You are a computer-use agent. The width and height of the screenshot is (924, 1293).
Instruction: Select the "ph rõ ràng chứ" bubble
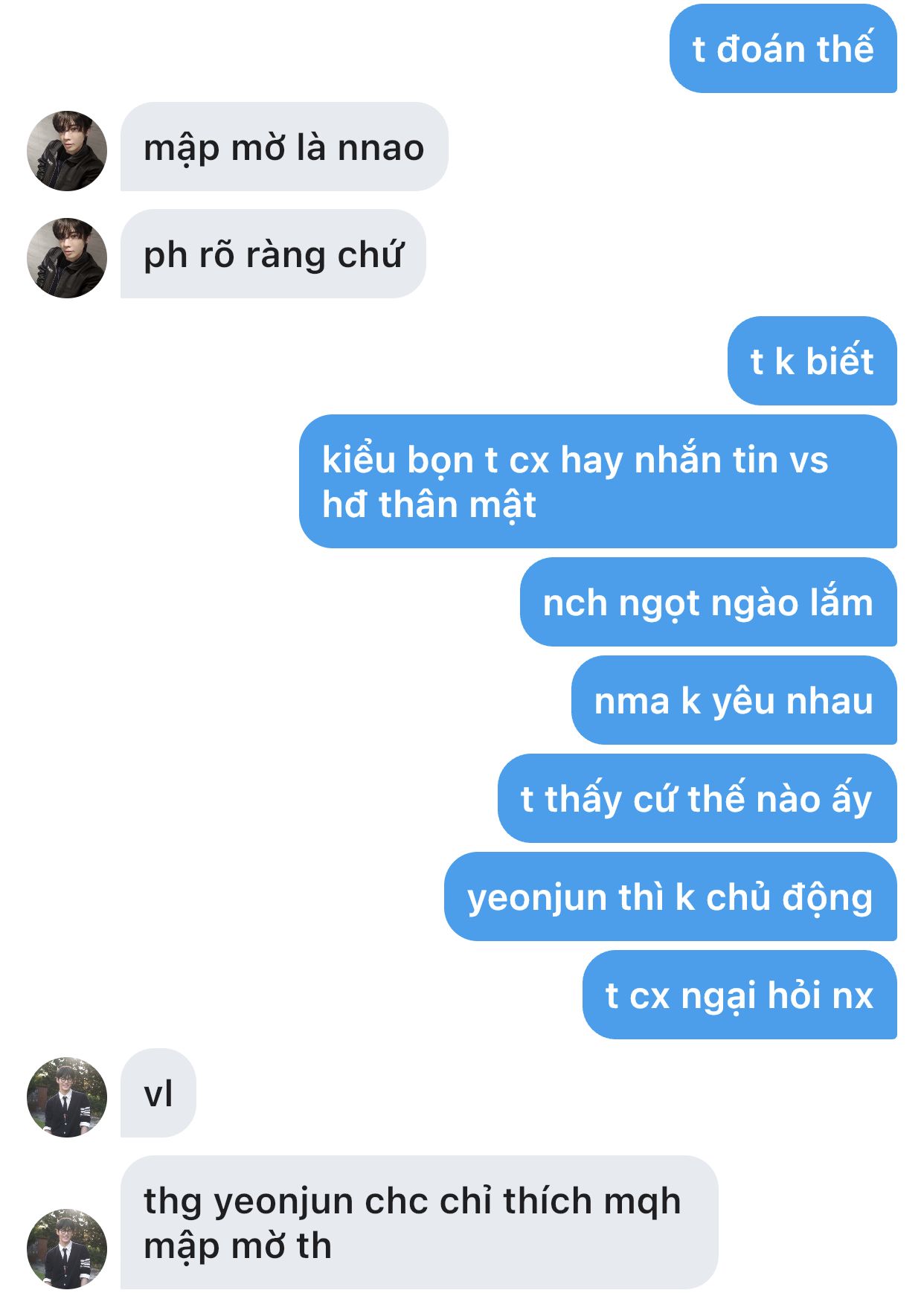tap(273, 254)
